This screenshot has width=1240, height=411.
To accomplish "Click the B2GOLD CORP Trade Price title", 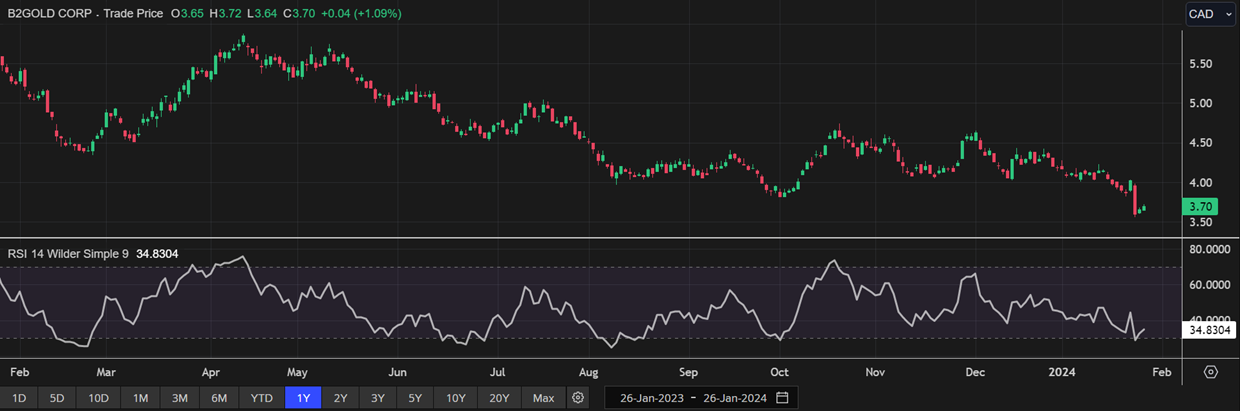I will [84, 15].
